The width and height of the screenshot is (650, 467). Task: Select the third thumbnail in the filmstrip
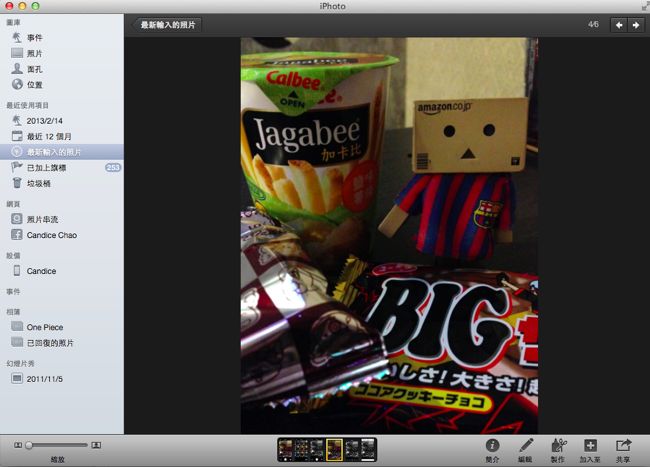click(x=317, y=450)
